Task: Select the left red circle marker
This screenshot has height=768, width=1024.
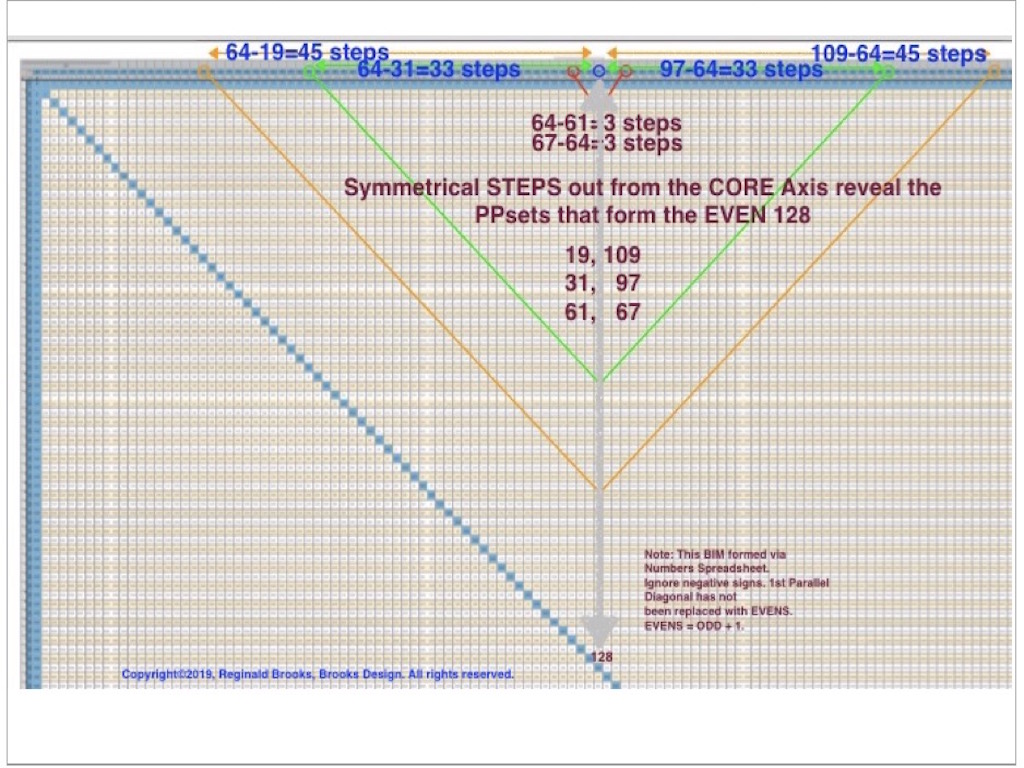Action: coord(574,71)
